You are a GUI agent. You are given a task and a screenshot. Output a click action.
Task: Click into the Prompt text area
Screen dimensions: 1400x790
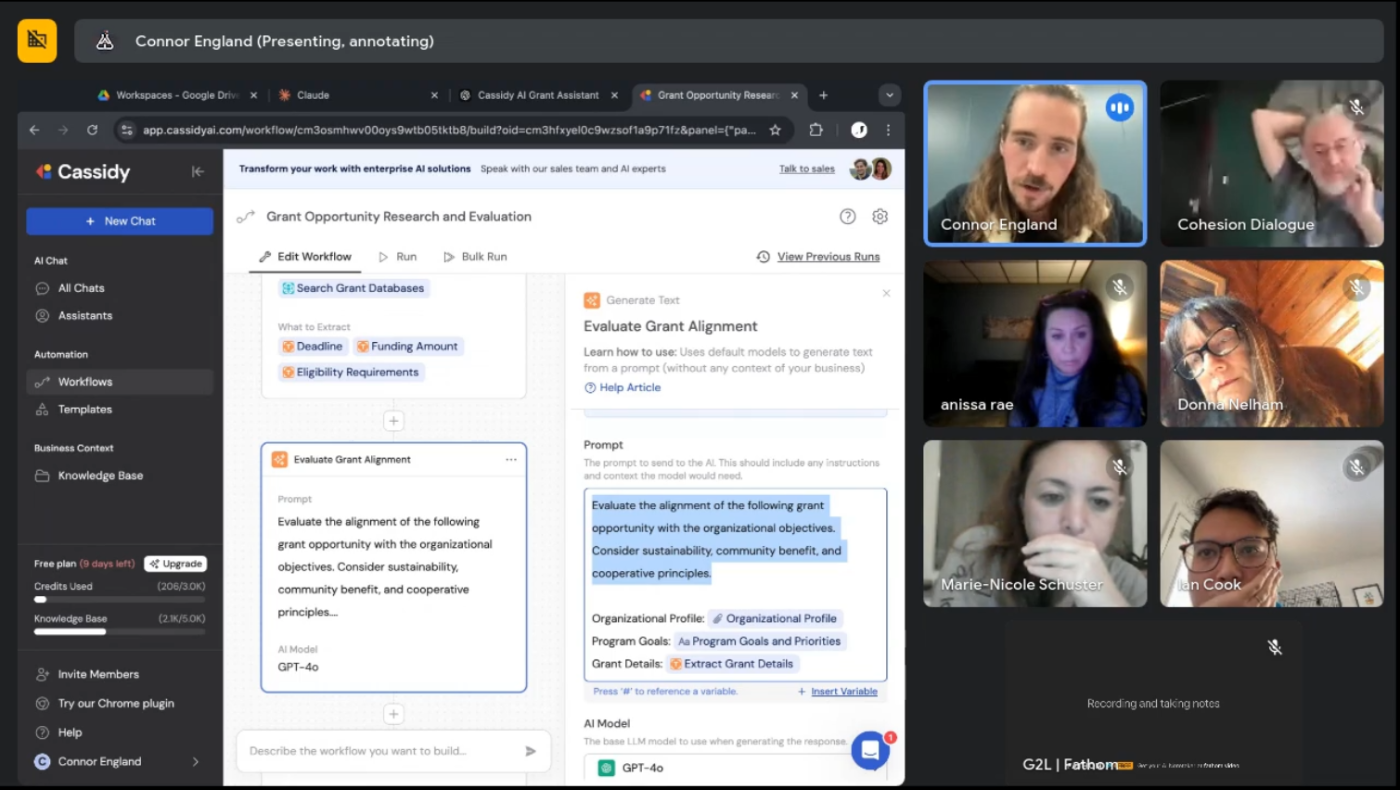[735, 585]
